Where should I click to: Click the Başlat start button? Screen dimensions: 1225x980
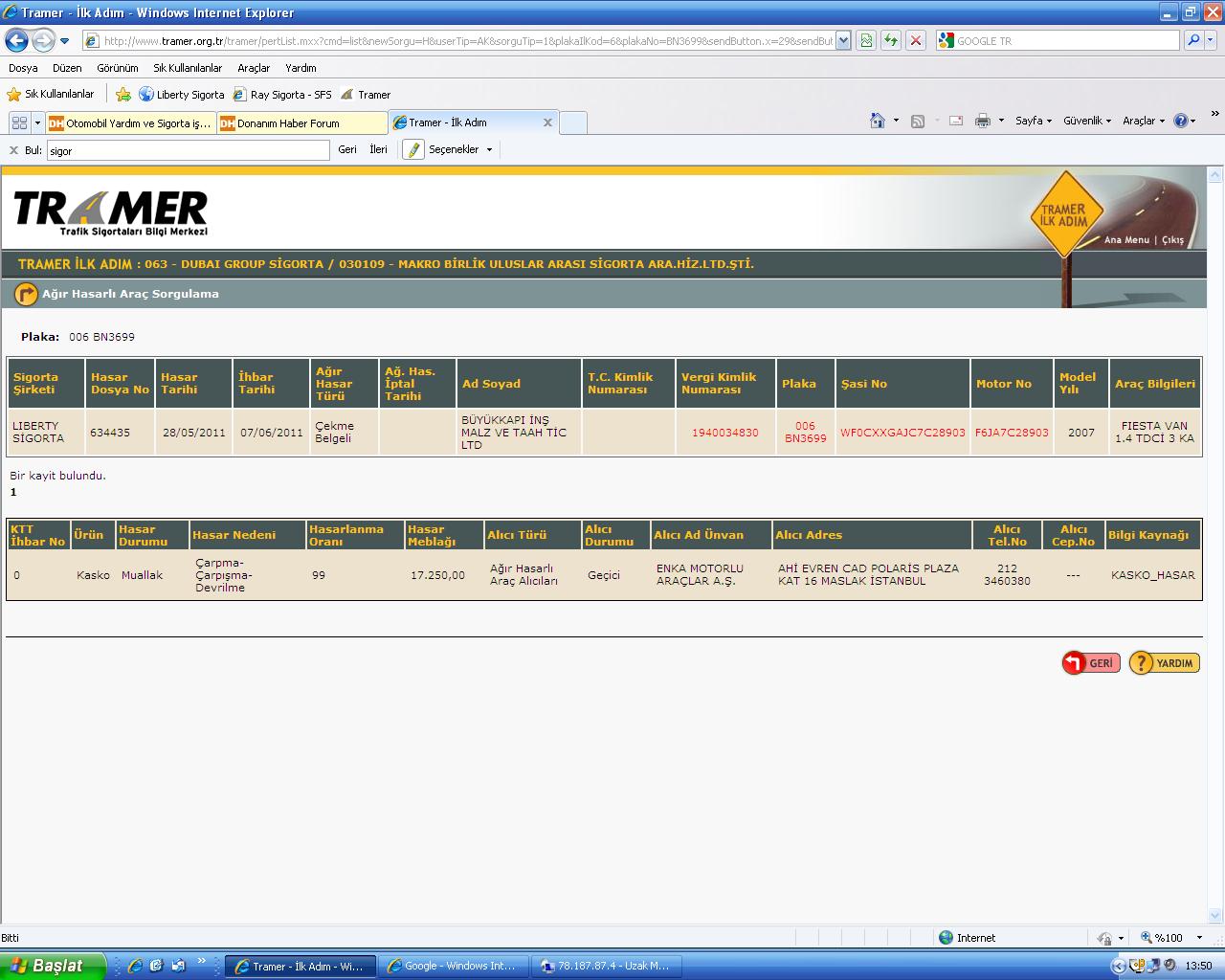coord(52,966)
